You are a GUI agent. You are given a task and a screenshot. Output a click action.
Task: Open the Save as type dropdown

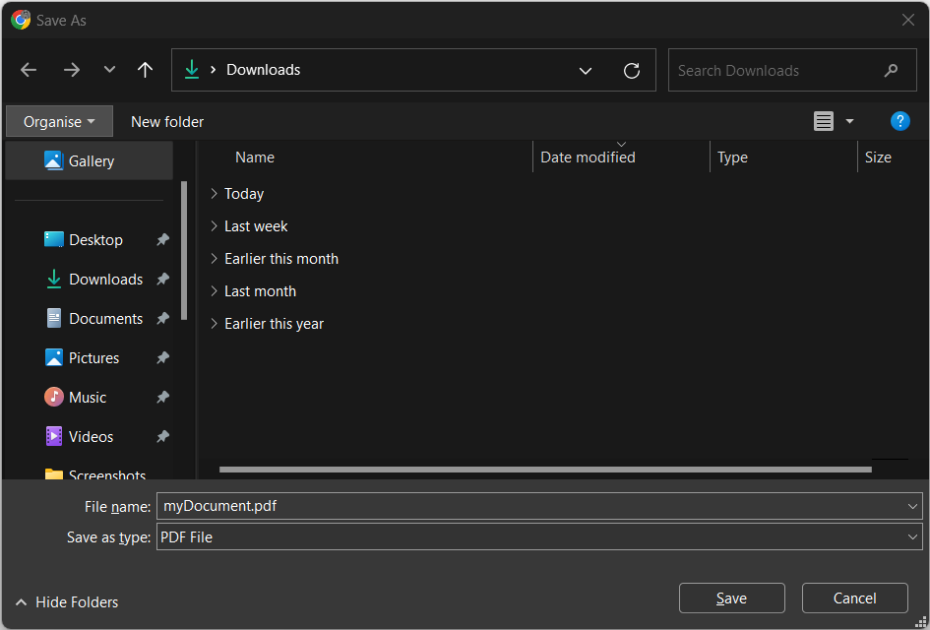click(x=539, y=537)
